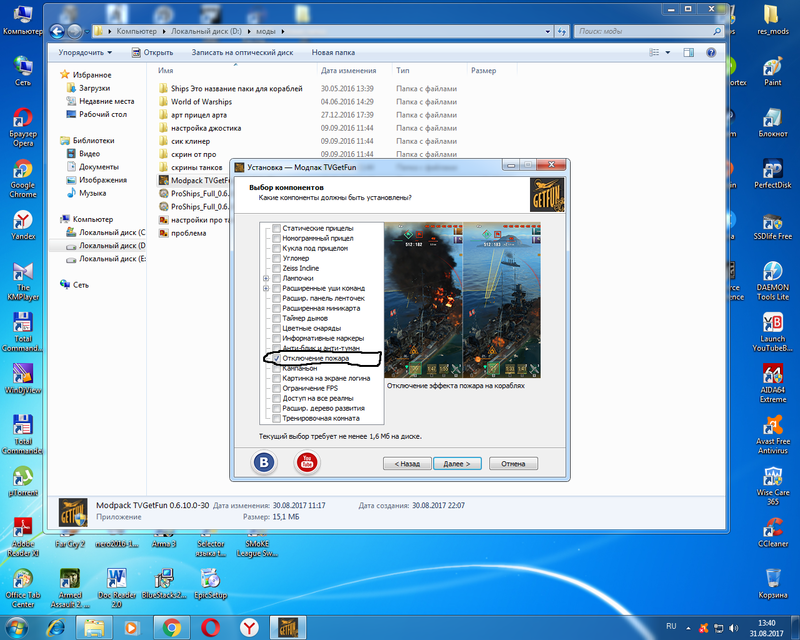Expand the Расширенные уши команд group
Viewport: 800px width, 640px height.
(x=266, y=288)
